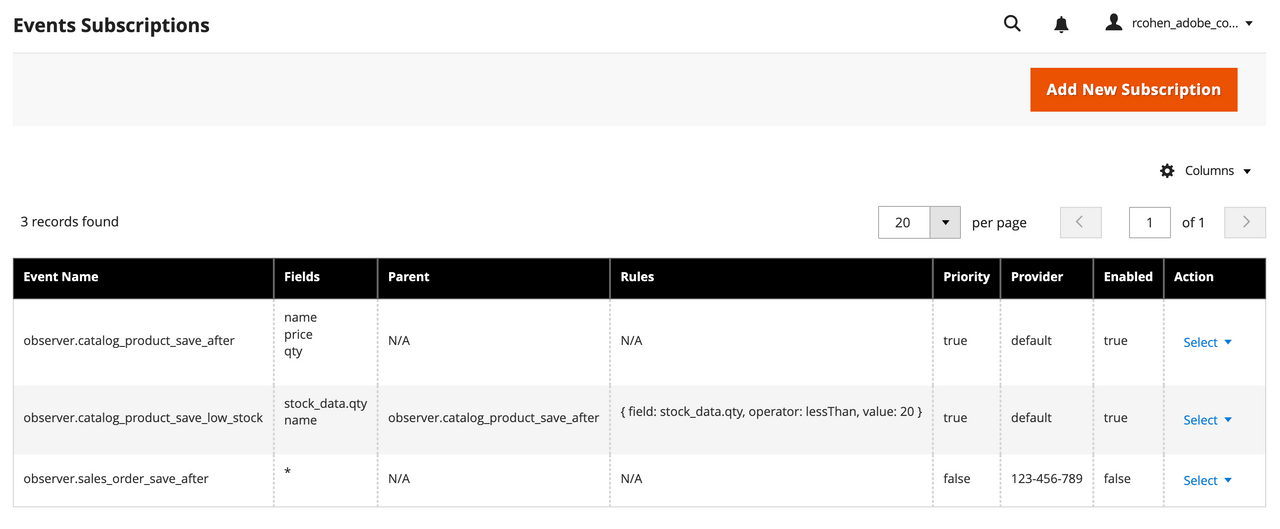Click the Enabled column header

click(1128, 277)
